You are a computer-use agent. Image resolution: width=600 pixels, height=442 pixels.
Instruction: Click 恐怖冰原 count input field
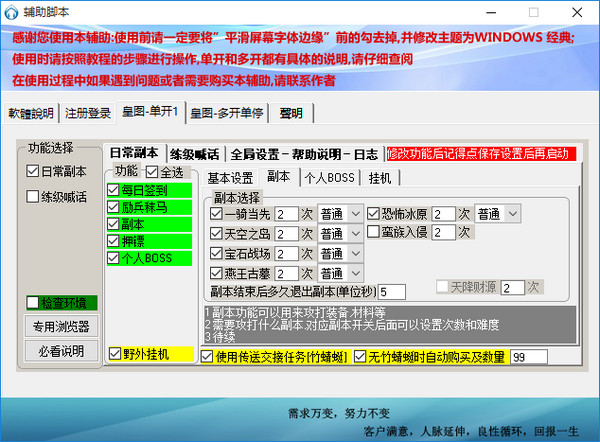tap(443, 214)
